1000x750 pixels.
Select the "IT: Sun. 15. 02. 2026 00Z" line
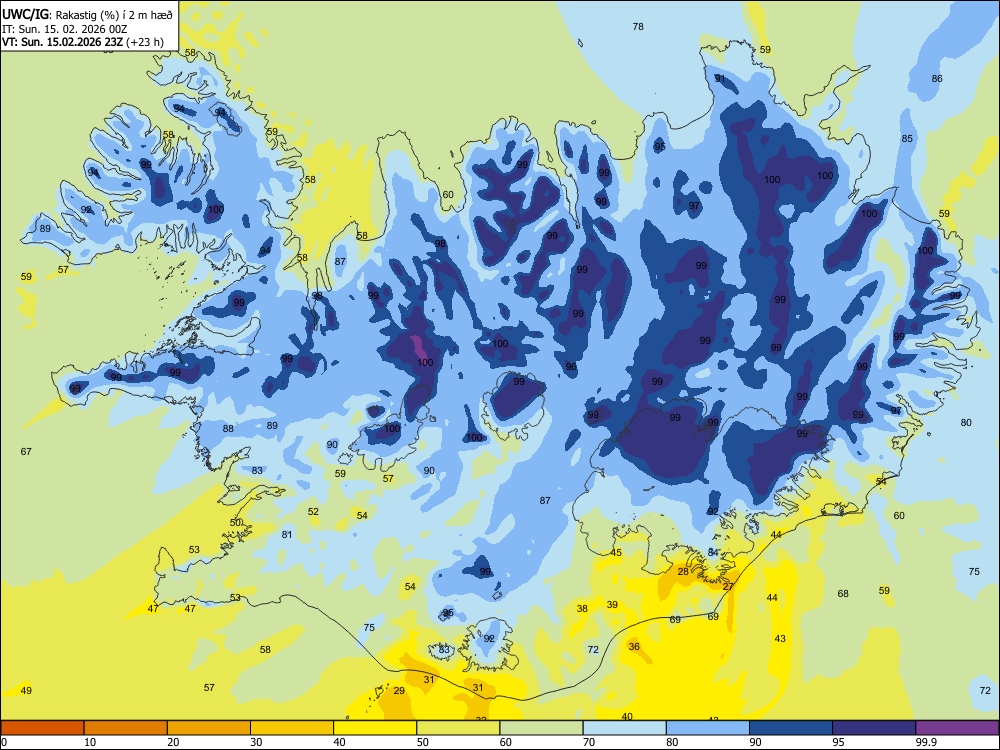click(64, 29)
